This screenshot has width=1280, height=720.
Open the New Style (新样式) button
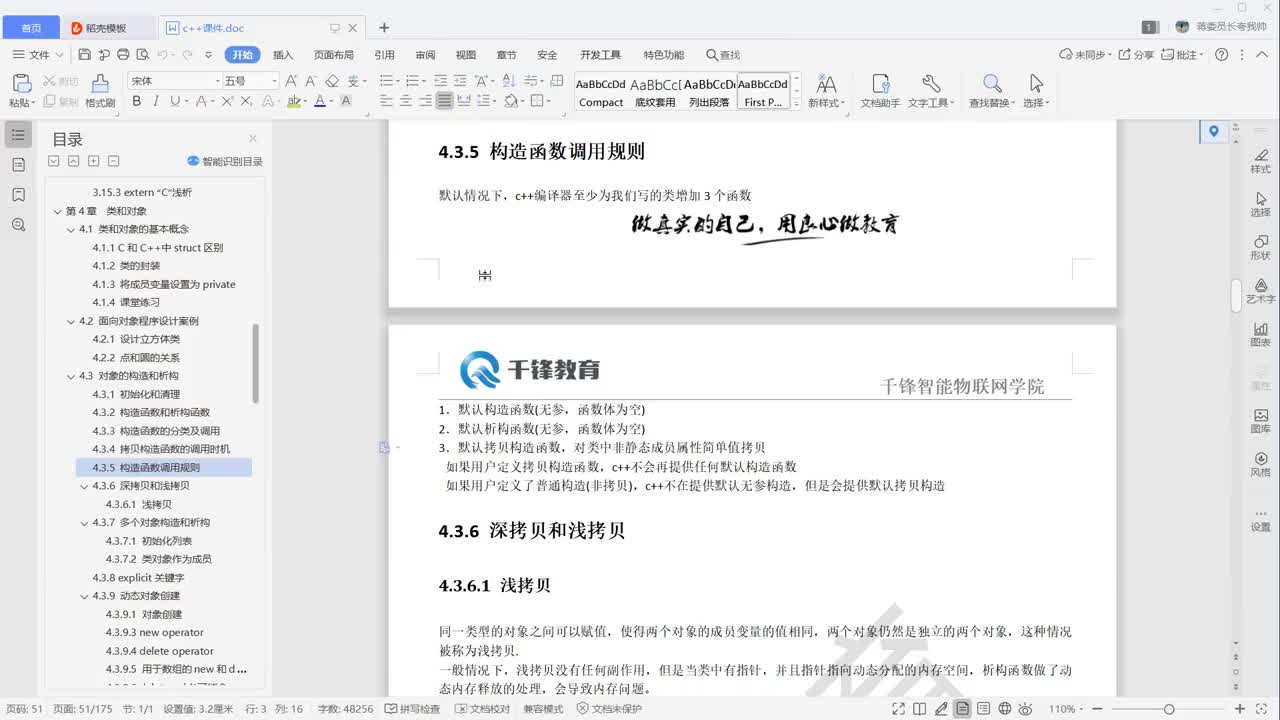(x=825, y=91)
